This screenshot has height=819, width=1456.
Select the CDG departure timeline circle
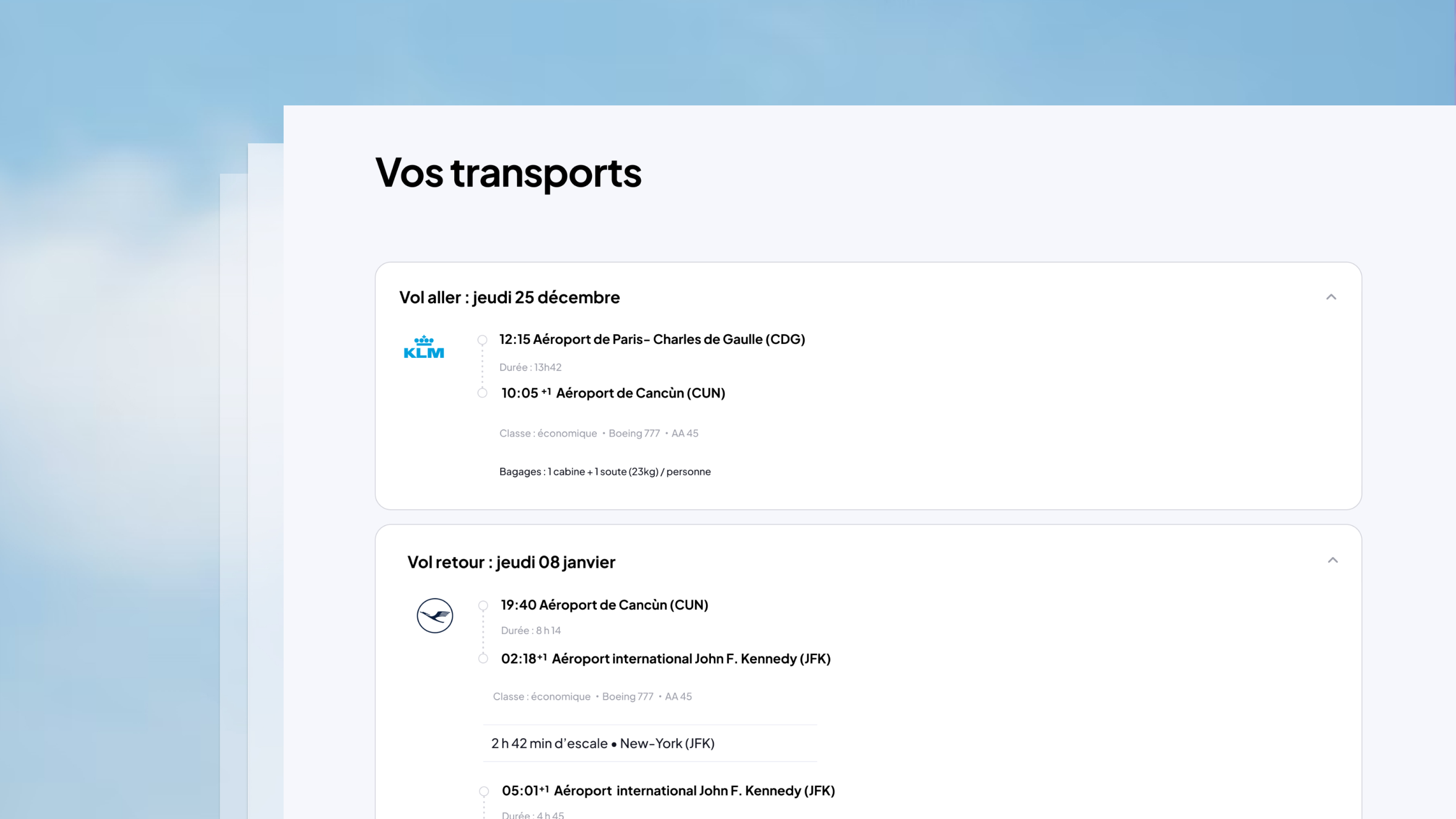click(x=482, y=340)
